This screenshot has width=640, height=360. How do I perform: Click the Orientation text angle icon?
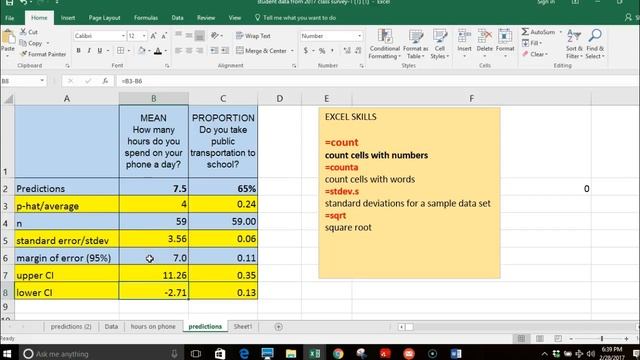(215, 36)
